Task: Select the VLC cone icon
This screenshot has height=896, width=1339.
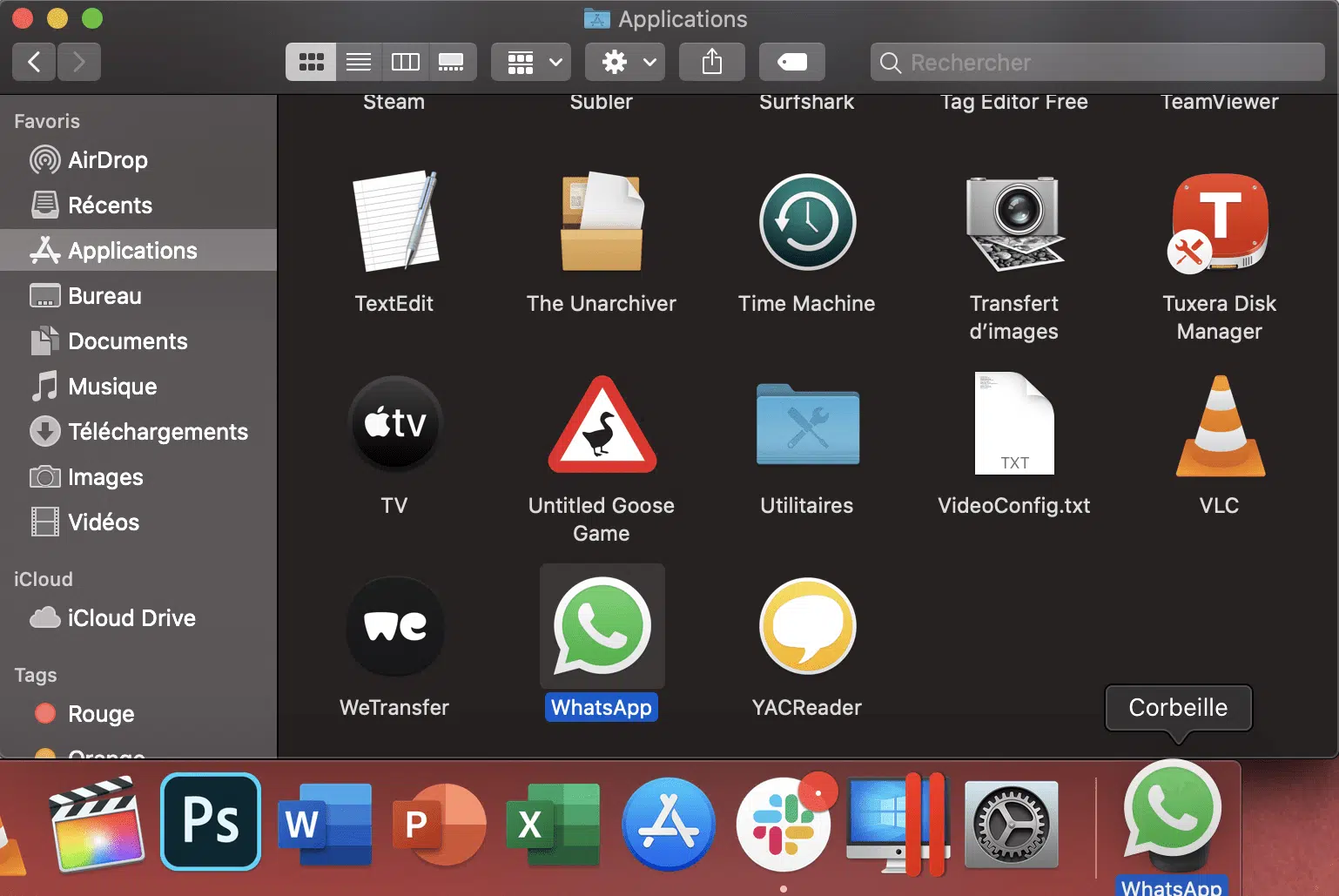Action: [x=1220, y=426]
